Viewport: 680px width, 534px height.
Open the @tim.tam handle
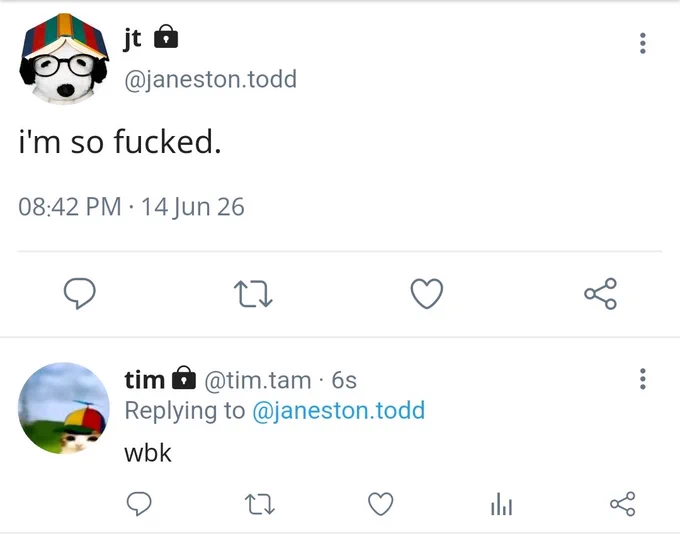[258, 380]
